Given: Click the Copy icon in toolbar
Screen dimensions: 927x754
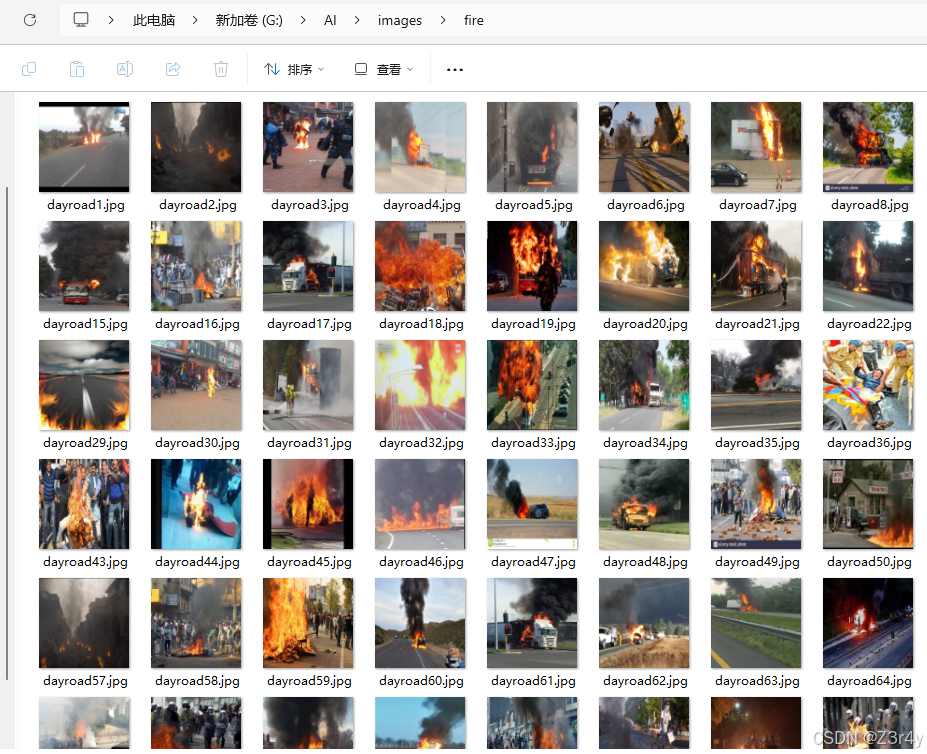Looking at the screenshot, I should coord(28,70).
